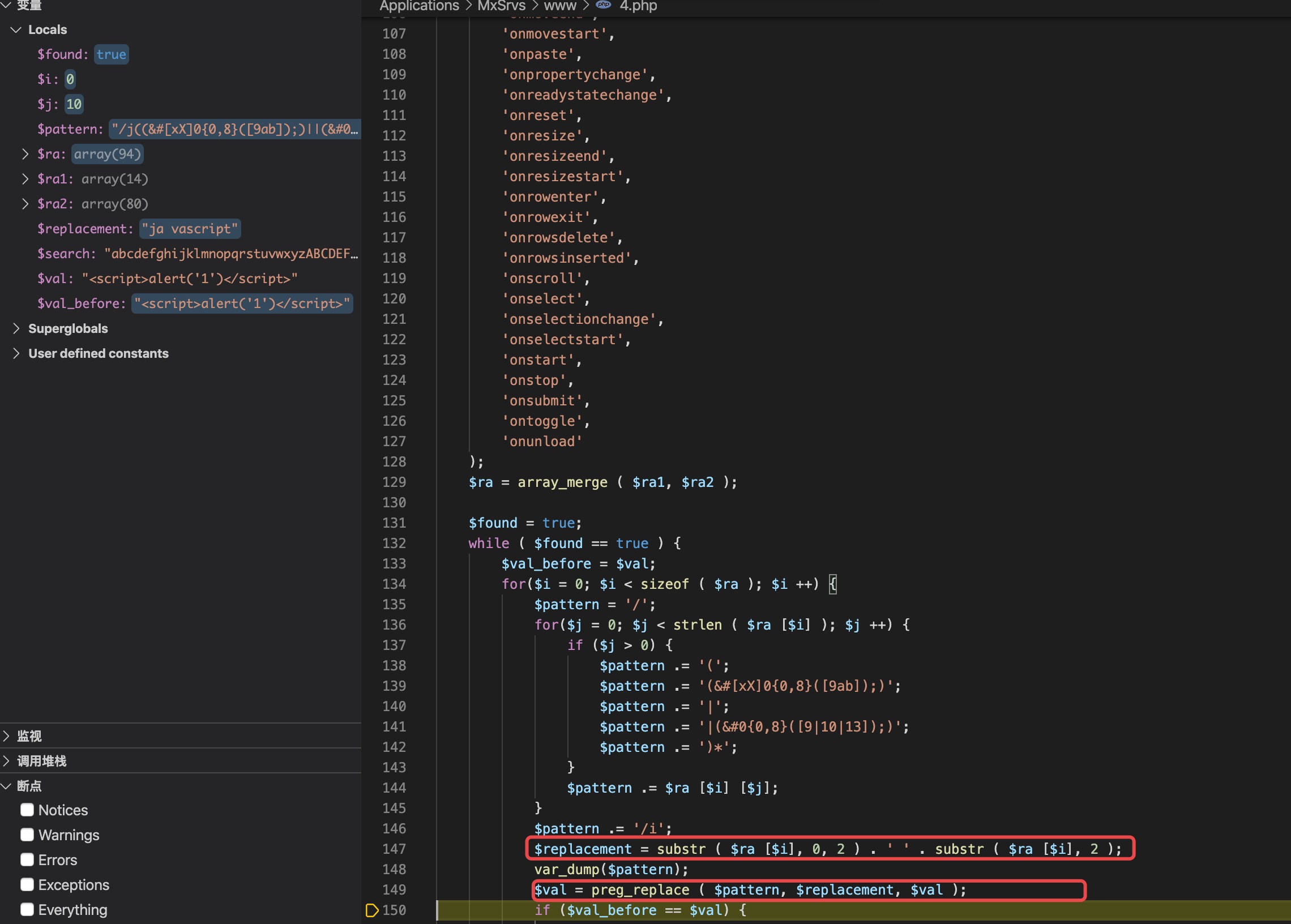Collapse the 变量 variables panel
Screen dimensions: 1291x924
[6, 5]
